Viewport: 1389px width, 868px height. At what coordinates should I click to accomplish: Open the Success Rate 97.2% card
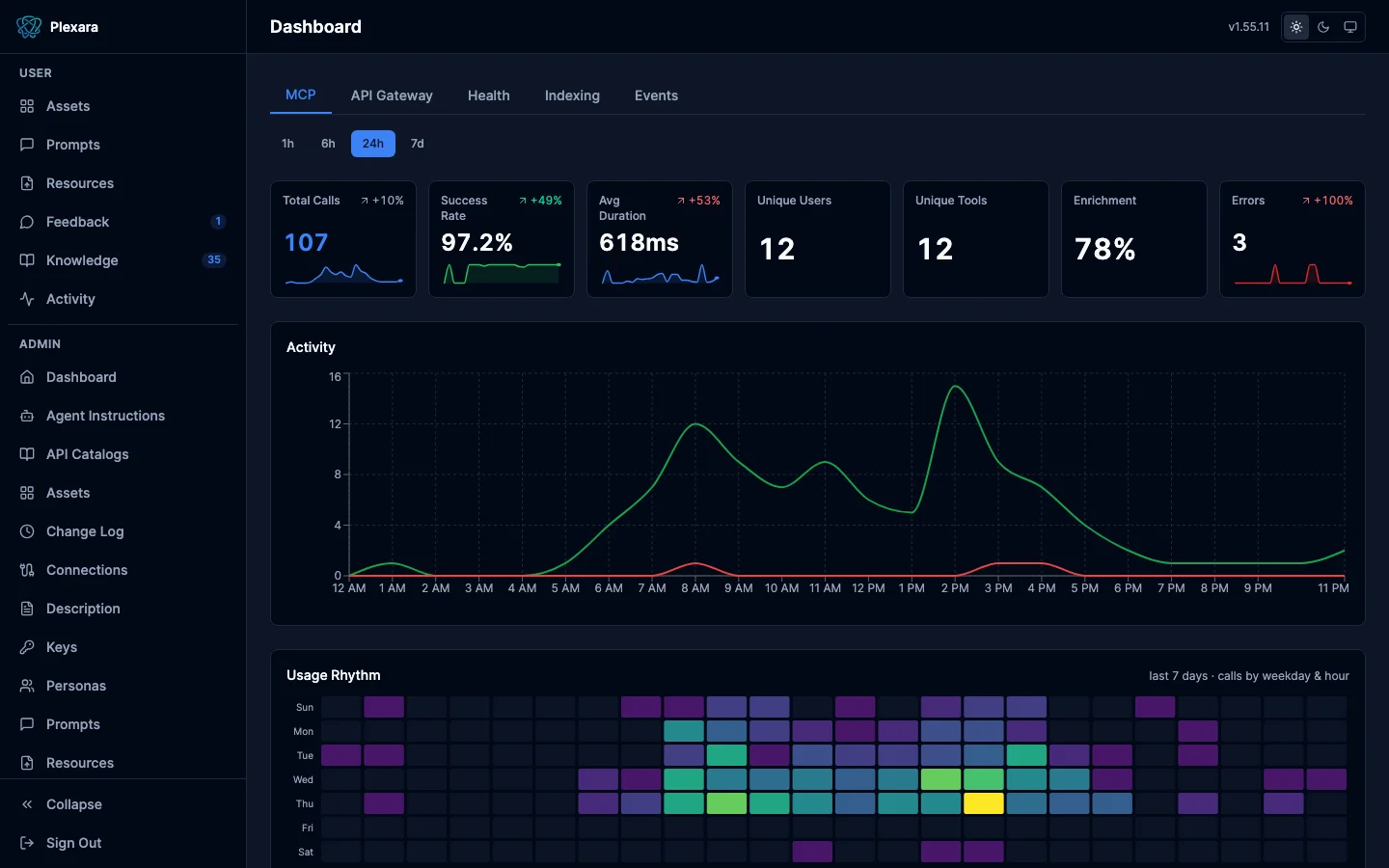pos(502,239)
